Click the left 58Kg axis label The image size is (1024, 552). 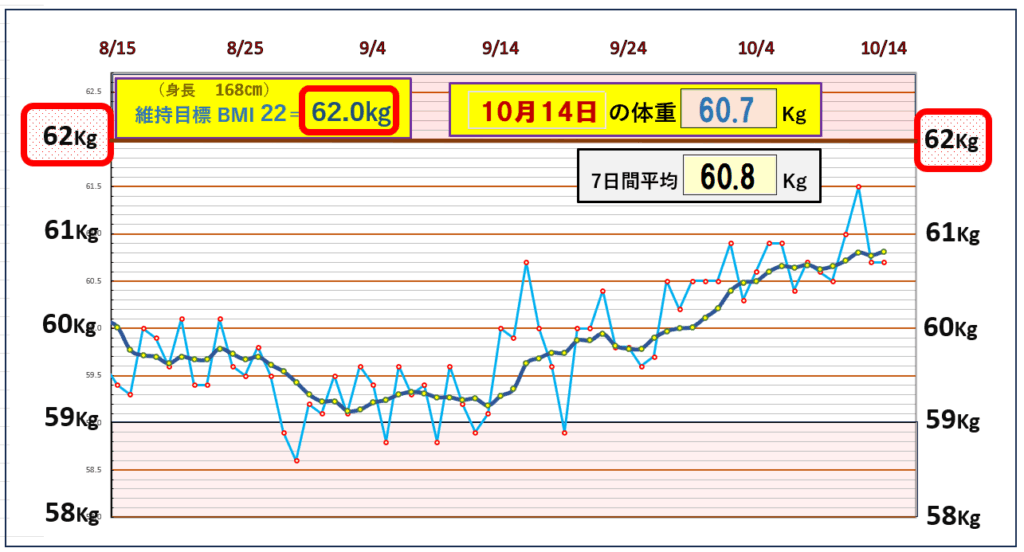tap(70, 513)
